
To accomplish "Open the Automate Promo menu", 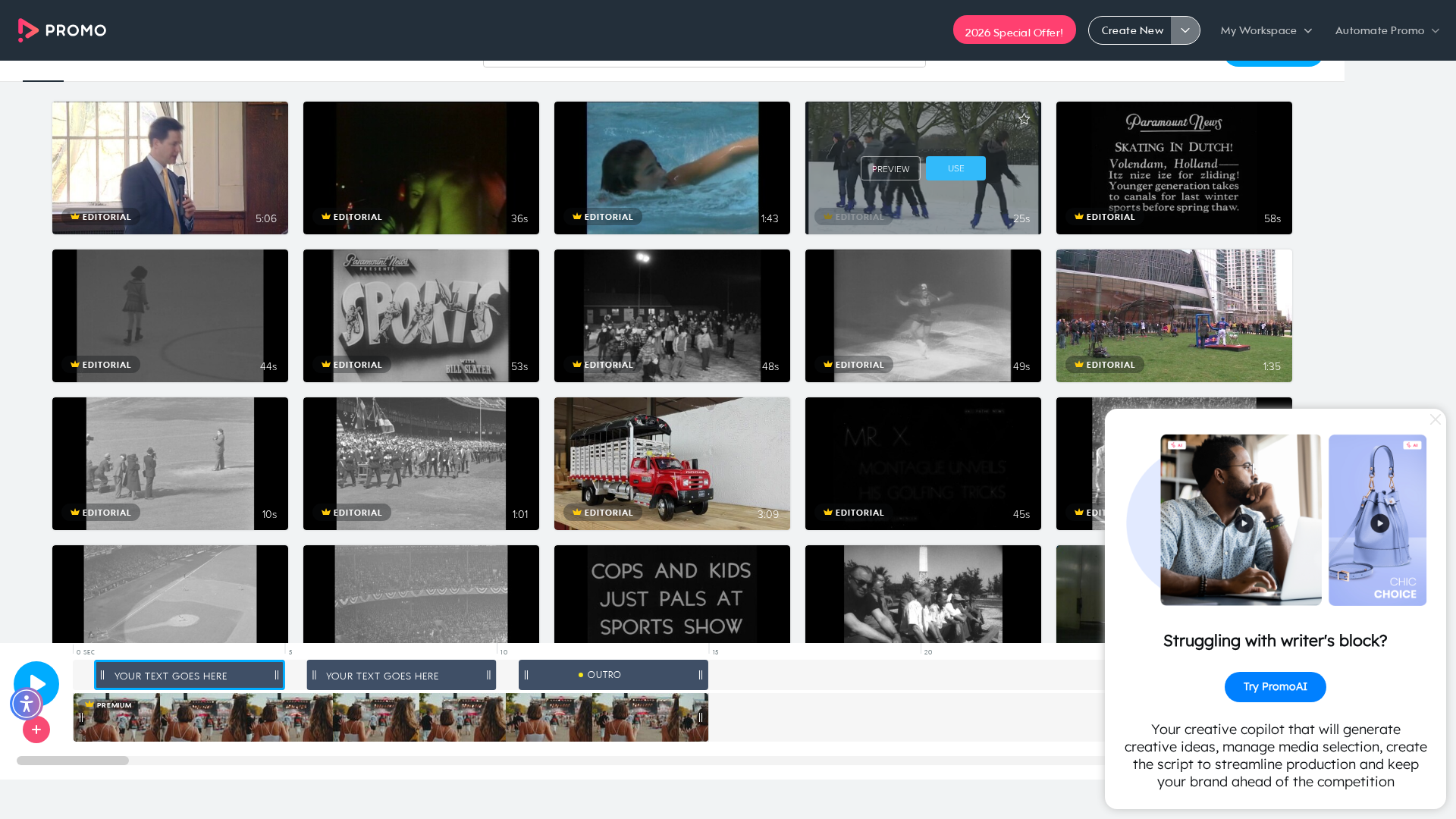I will (1387, 30).
